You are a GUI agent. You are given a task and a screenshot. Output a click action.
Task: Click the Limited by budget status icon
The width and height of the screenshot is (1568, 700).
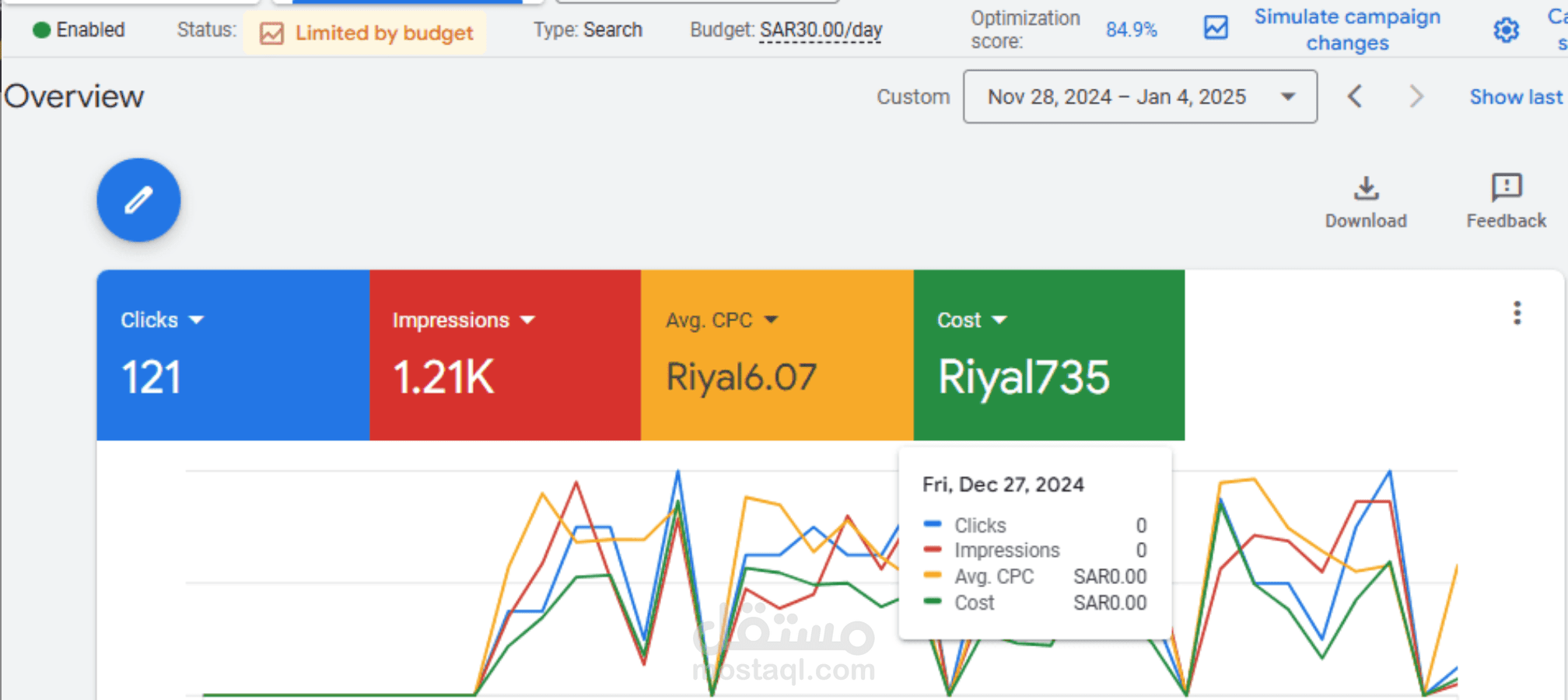pos(271,33)
